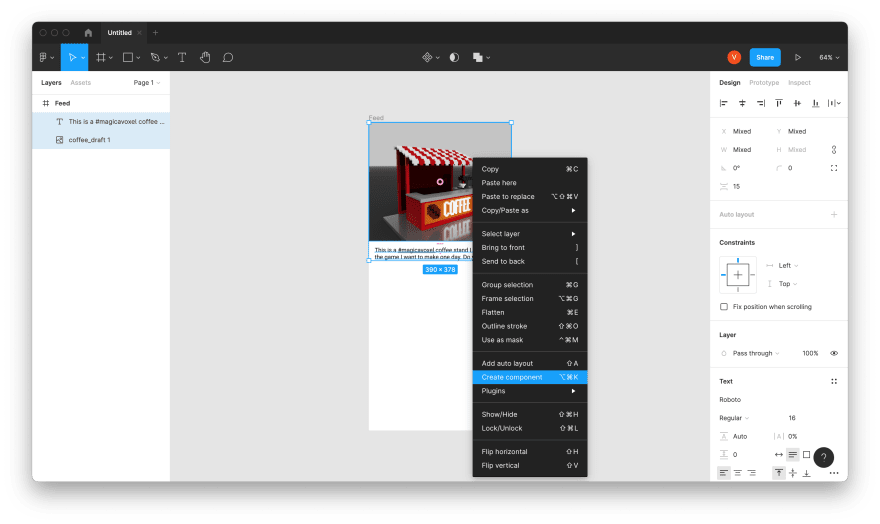
Task: Toggle independent corners icon
Action: [x=834, y=168]
